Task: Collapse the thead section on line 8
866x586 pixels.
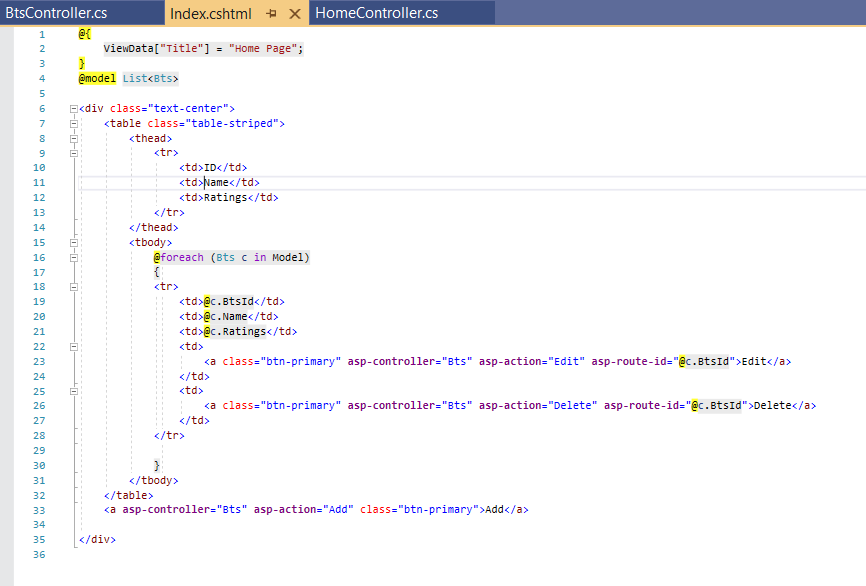Action: (x=74, y=138)
